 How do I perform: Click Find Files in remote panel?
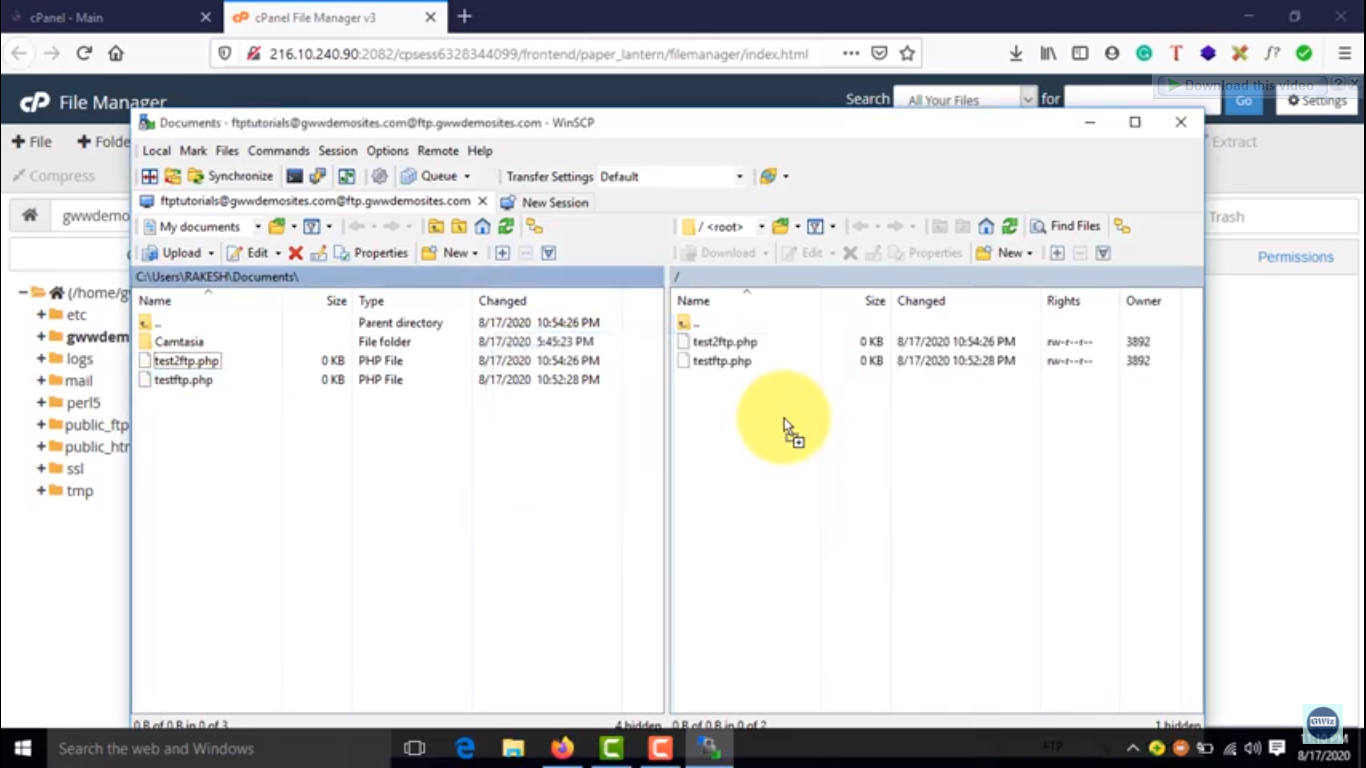tap(1066, 227)
